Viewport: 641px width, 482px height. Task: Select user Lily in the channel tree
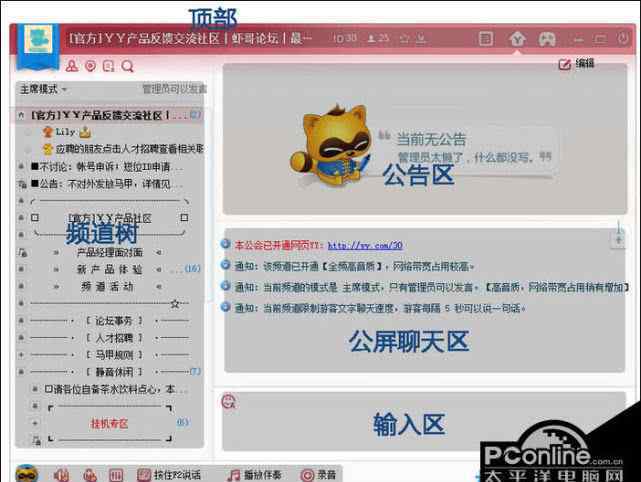(x=65, y=132)
